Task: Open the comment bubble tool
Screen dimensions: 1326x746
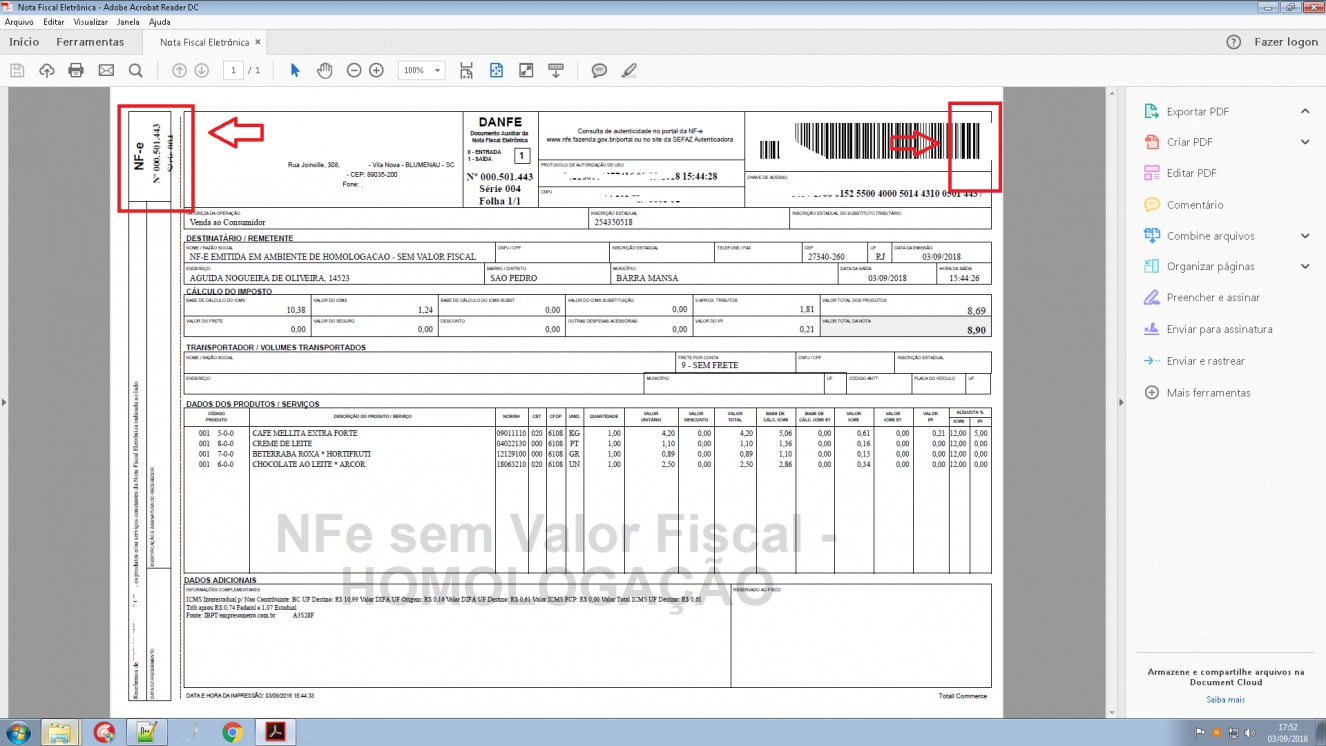Action: point(599,70)
